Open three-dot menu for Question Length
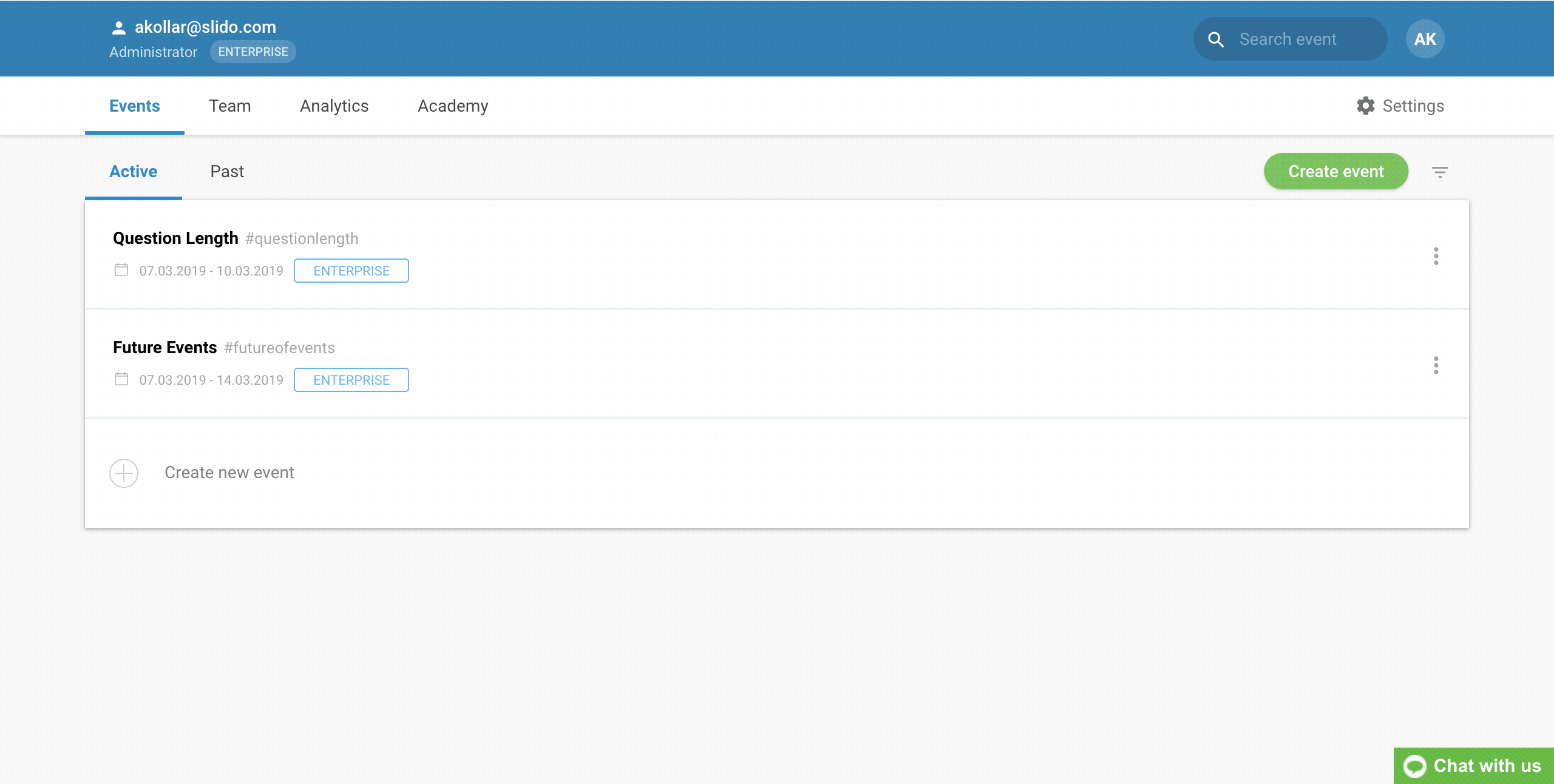 [1436, 256]
